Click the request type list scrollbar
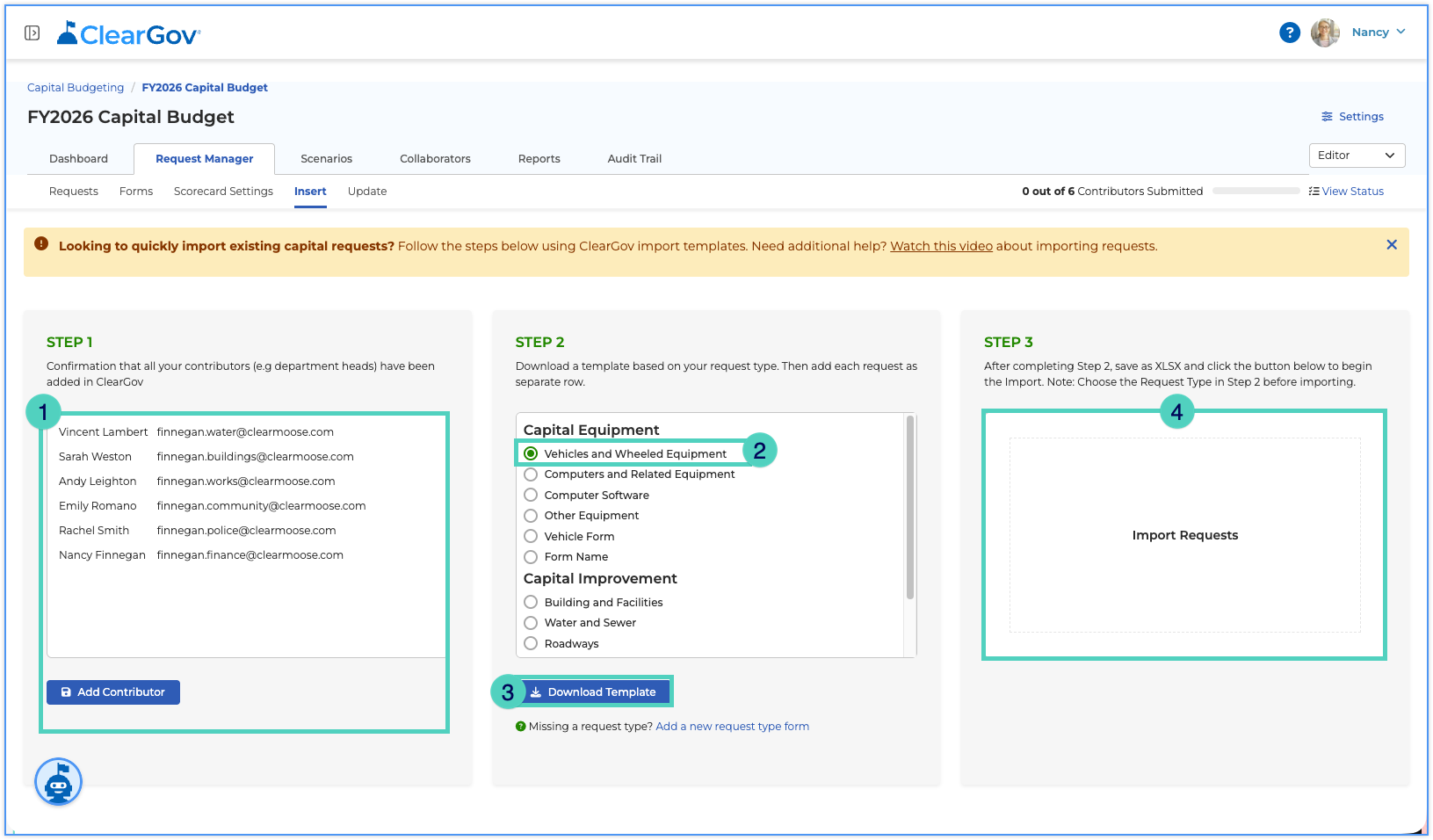The height and width of the screenshot is (840, 1433). pyautogui.click(x=910, y=508)
